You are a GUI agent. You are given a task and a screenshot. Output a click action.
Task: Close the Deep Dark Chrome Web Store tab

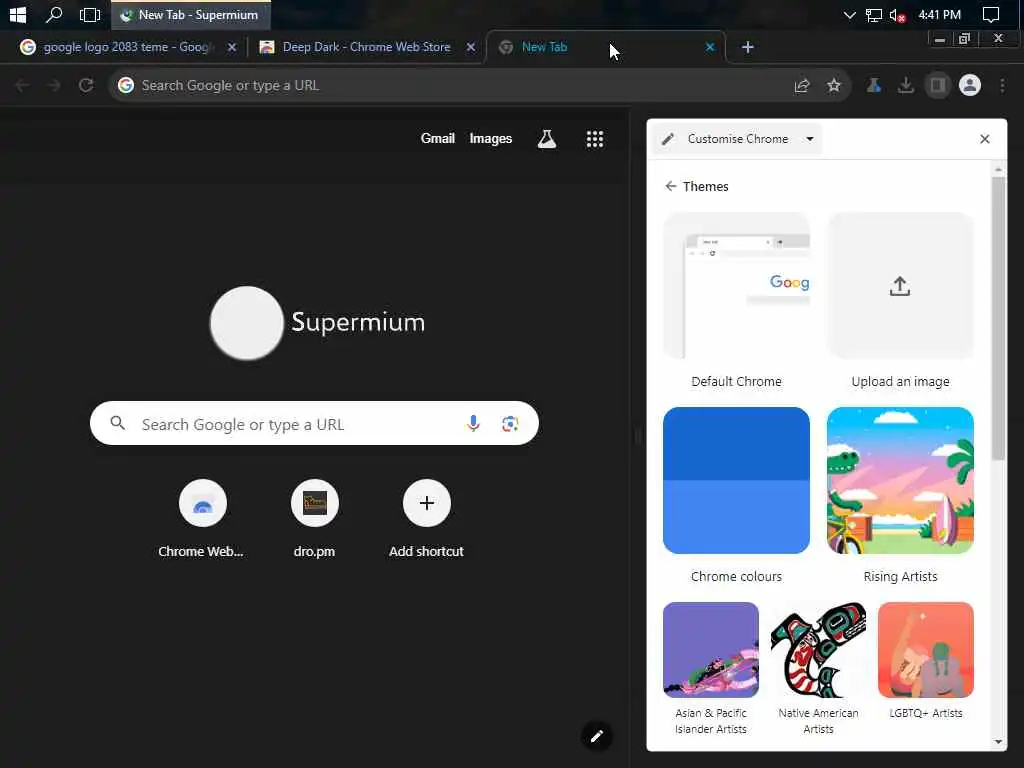pyautogui.click(x=471, y=47)
